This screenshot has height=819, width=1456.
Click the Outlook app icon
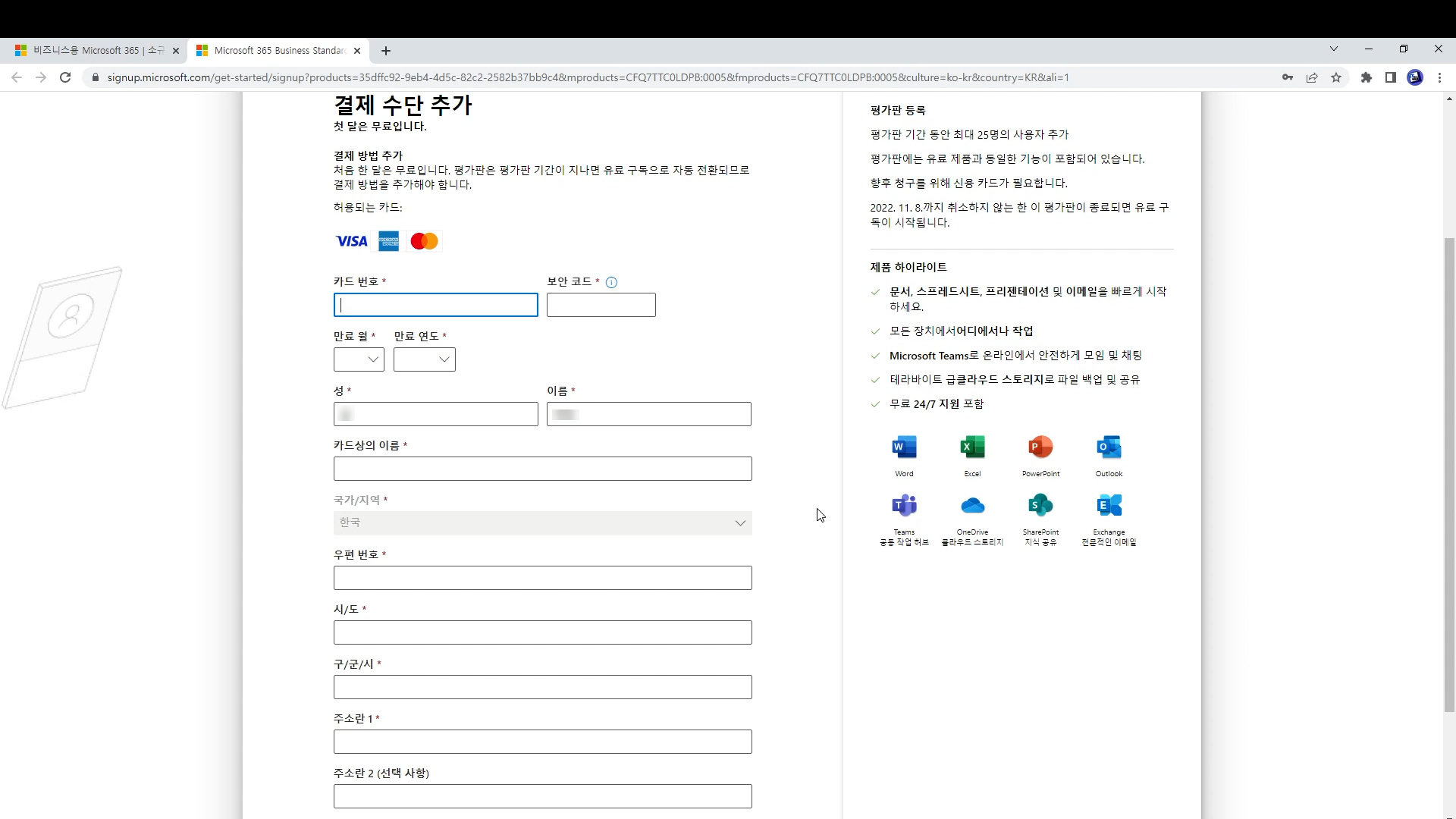click(1109, 447)
